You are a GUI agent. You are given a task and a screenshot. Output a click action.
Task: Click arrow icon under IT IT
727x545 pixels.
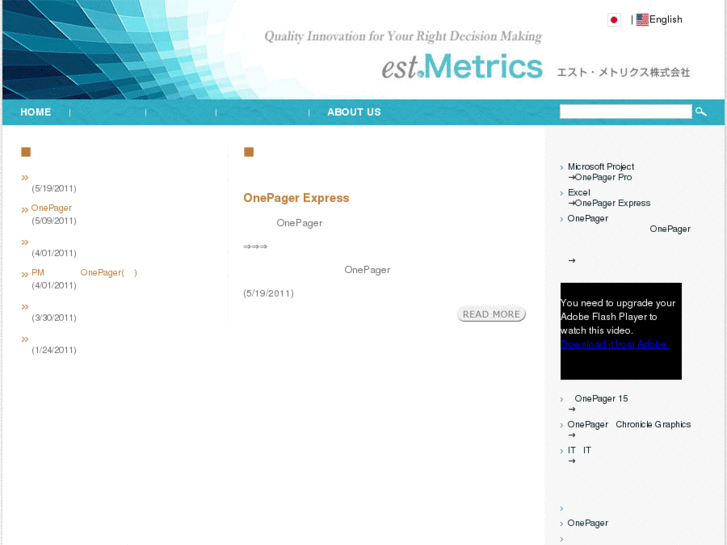tap(572, 462)
